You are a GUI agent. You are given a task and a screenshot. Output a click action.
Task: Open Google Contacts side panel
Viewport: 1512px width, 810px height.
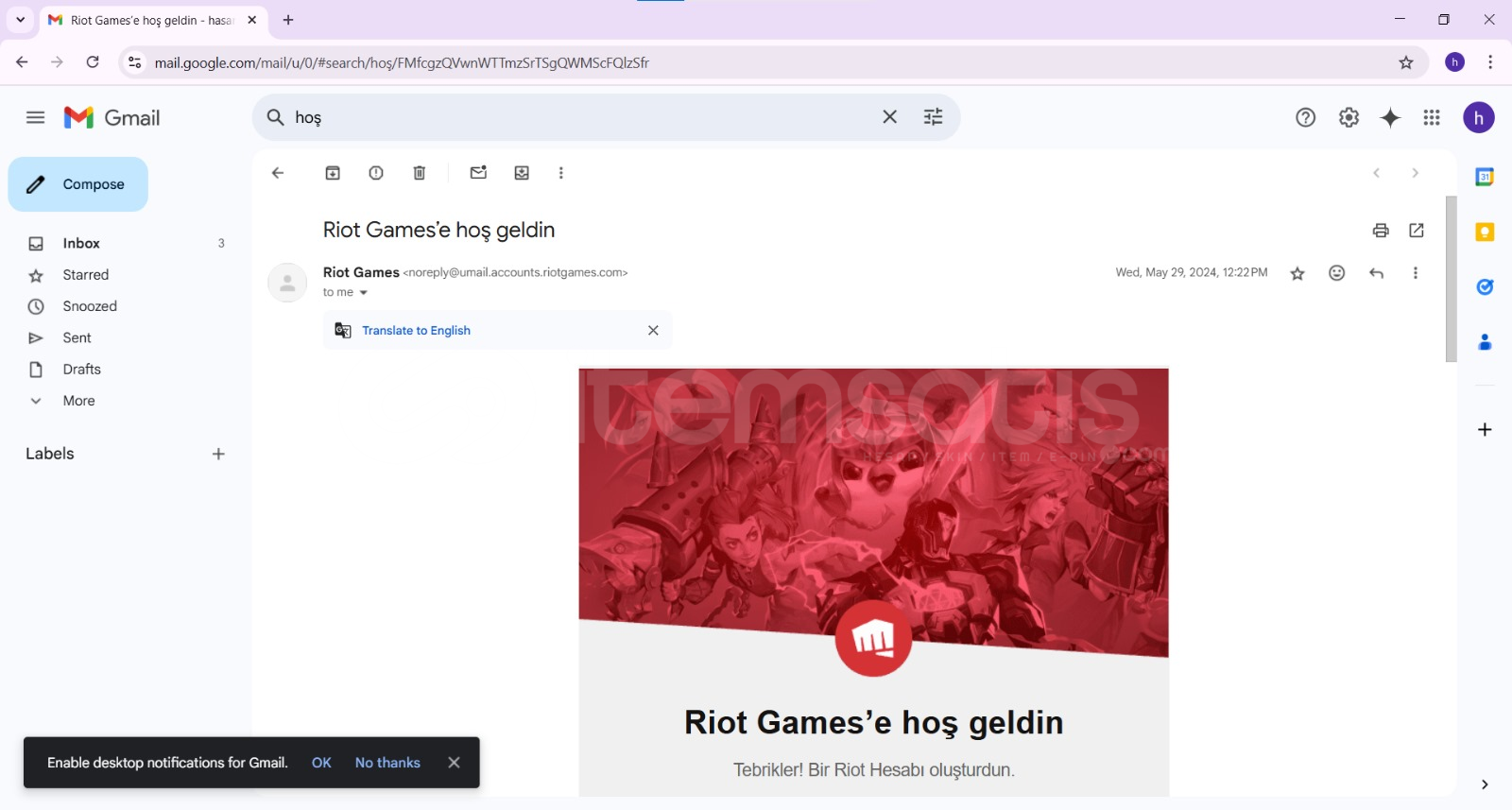[x=1485, y=342]
